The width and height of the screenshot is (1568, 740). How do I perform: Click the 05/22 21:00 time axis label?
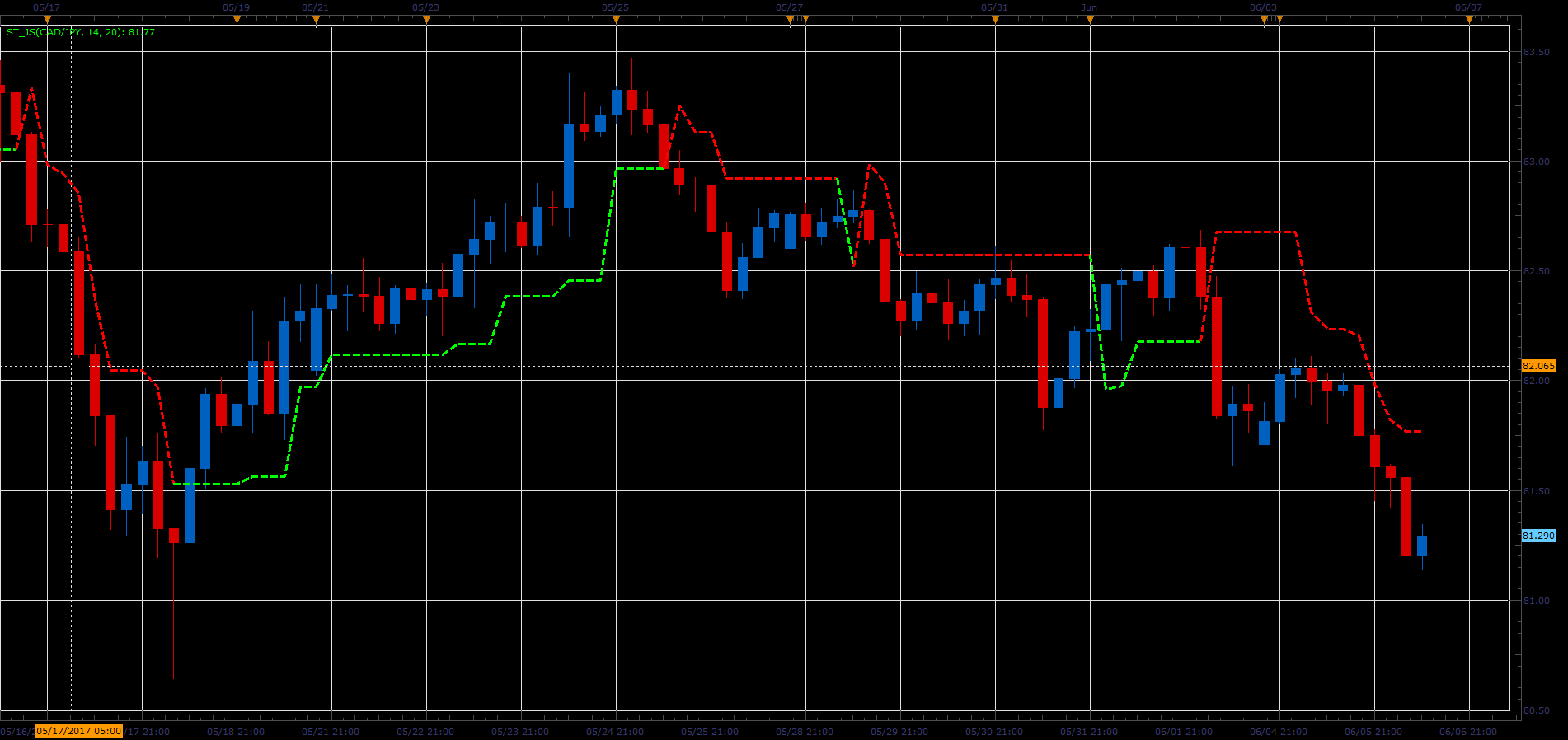(x=425, y=732)
